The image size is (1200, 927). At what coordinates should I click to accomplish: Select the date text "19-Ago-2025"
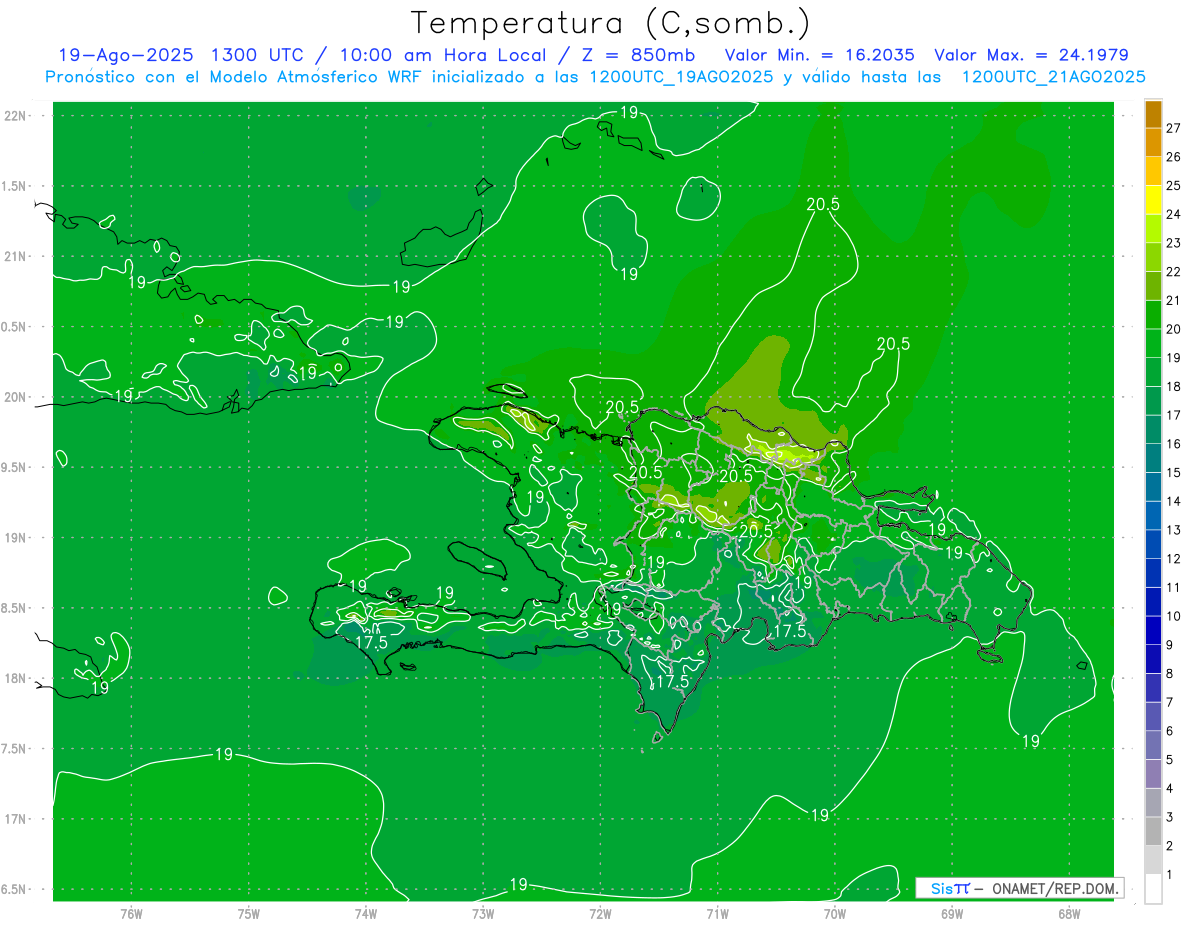click(x=126, y=55)
